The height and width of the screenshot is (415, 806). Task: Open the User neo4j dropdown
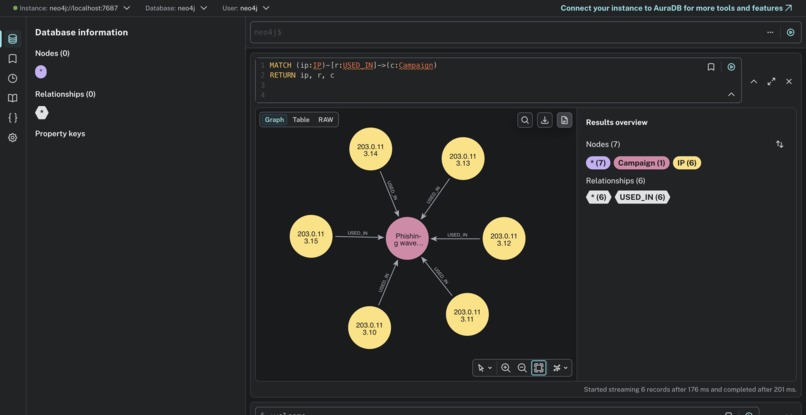click(x=246, y=8)
